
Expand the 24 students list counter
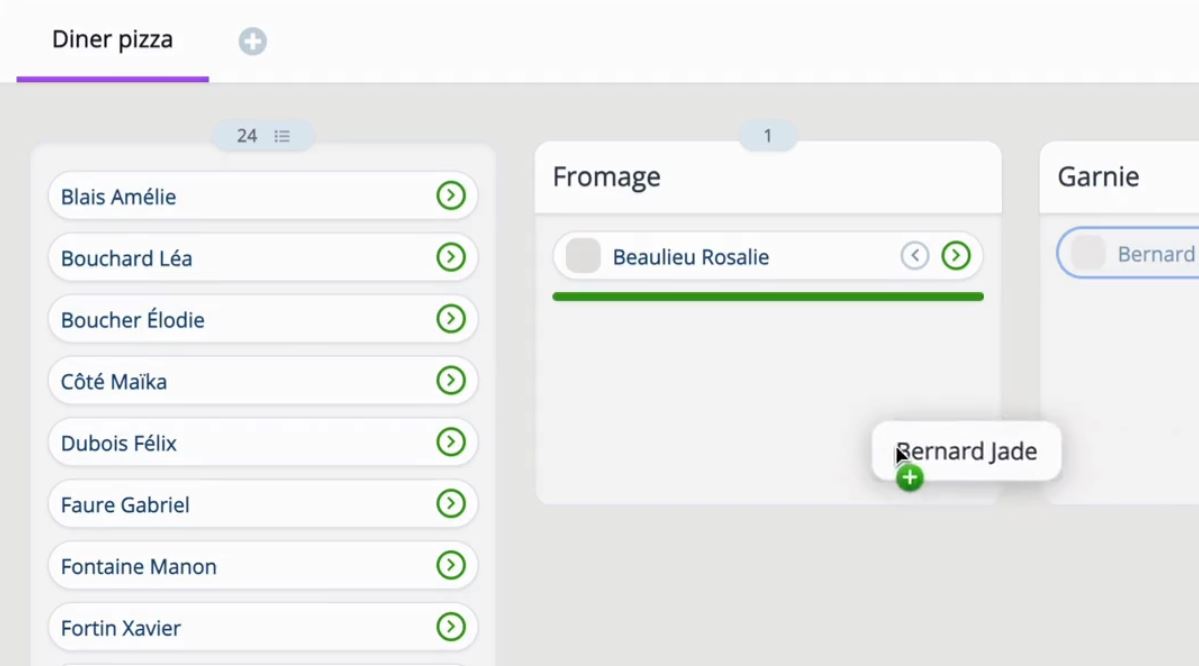[263, 136]
